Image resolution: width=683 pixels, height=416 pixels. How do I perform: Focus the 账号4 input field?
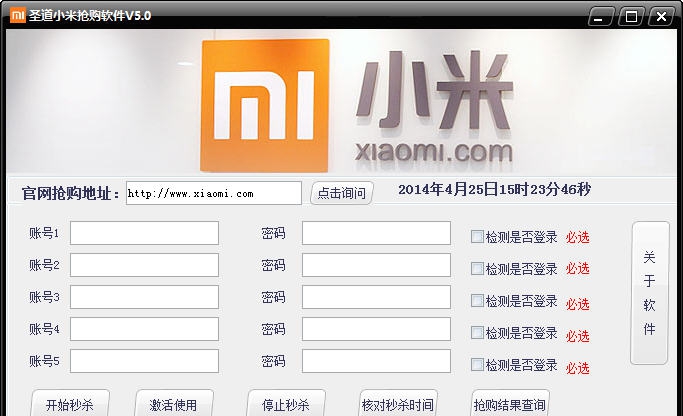tap(144, 329)
